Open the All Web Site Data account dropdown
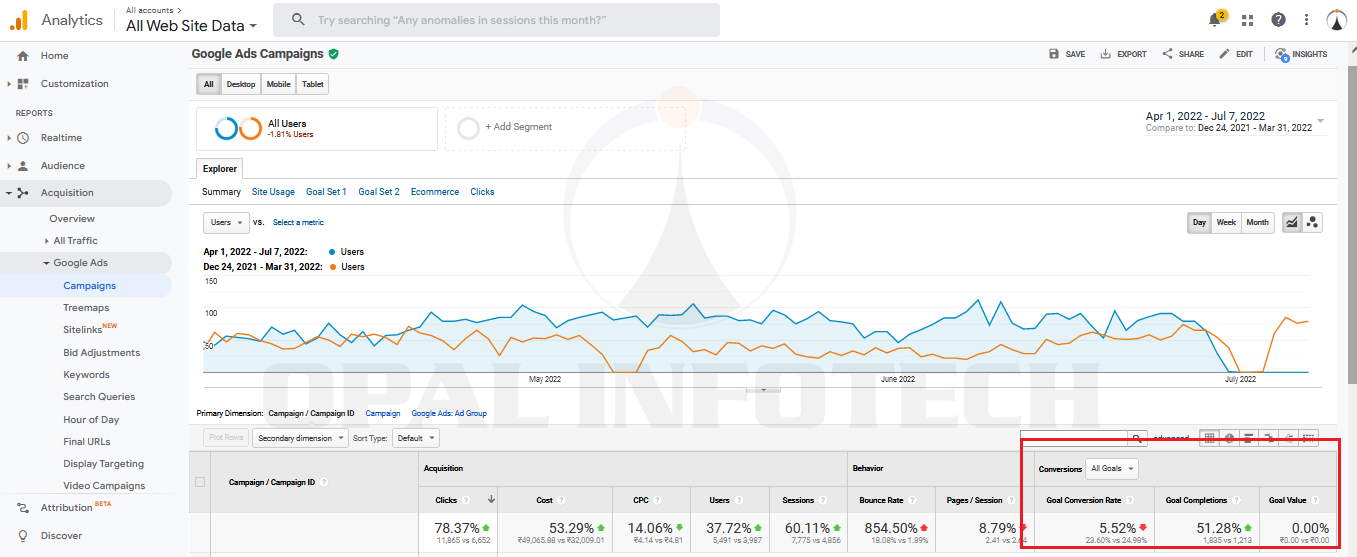 click(x=191, y=26)
